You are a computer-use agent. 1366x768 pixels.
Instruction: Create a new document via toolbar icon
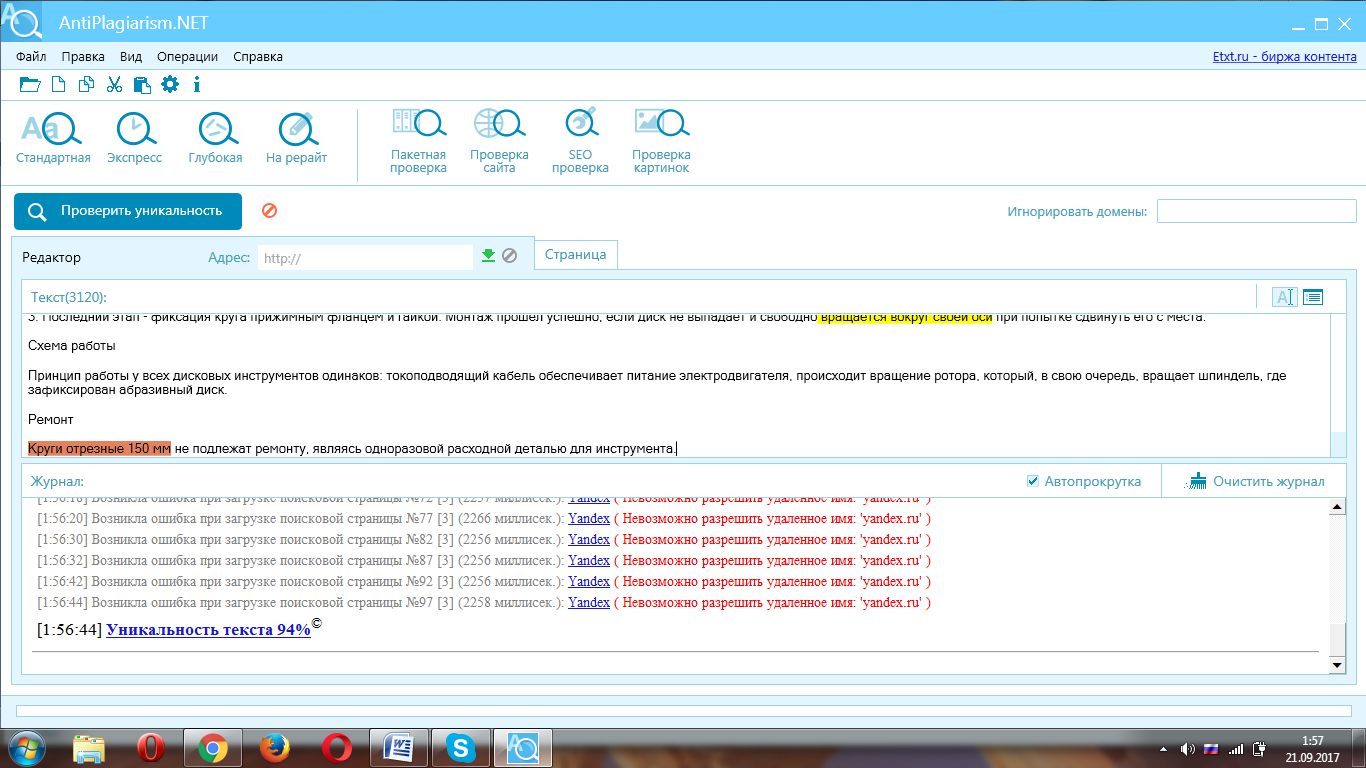(x=59, y=85)
